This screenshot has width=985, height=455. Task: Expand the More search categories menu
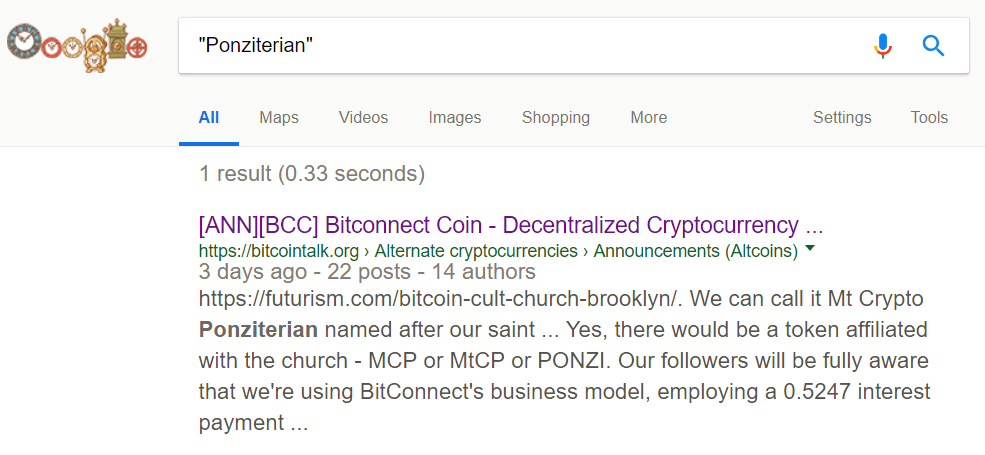coord(649,118)
